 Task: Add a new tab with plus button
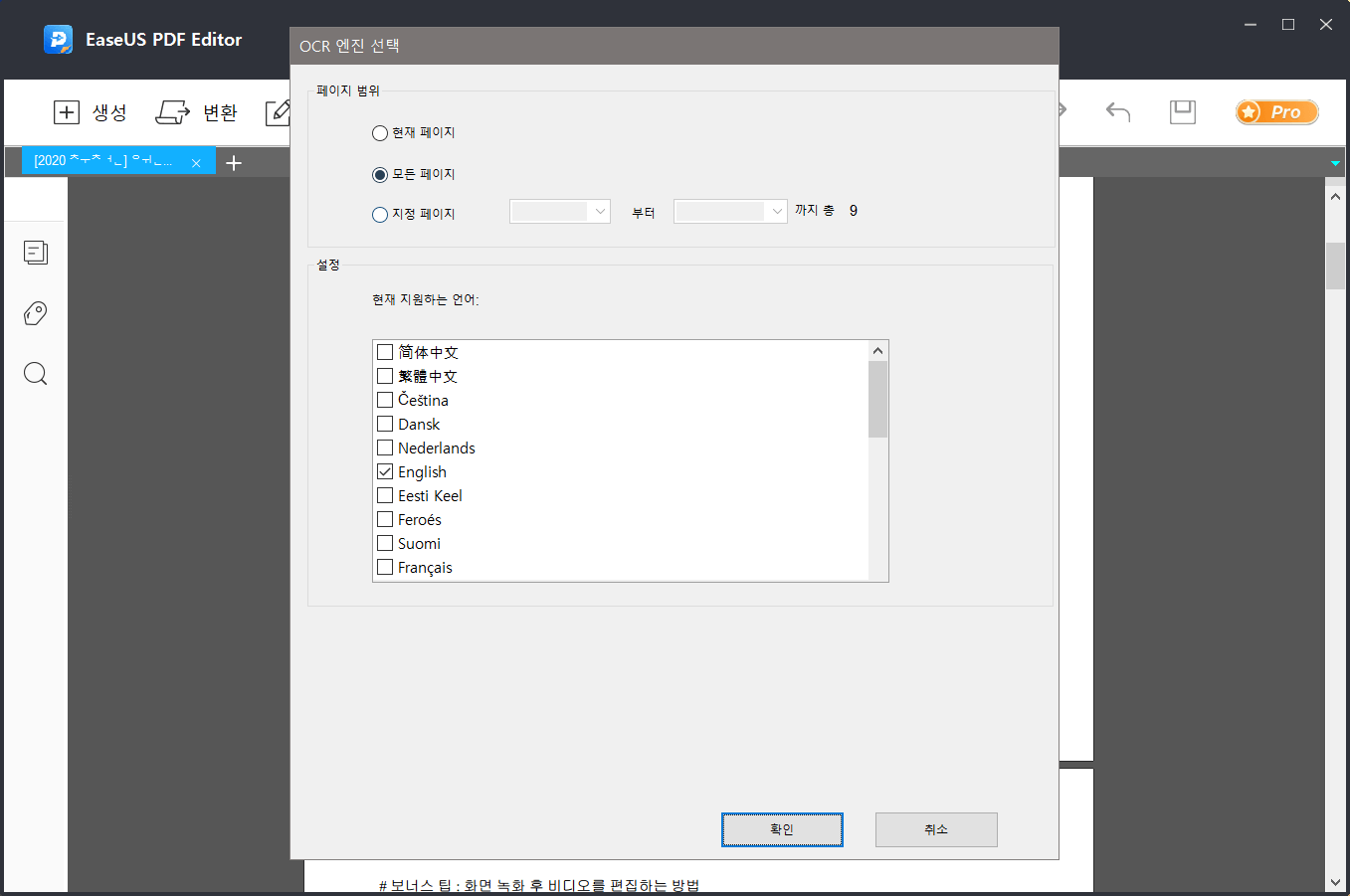pyautogui.click(x=234, y=163)
